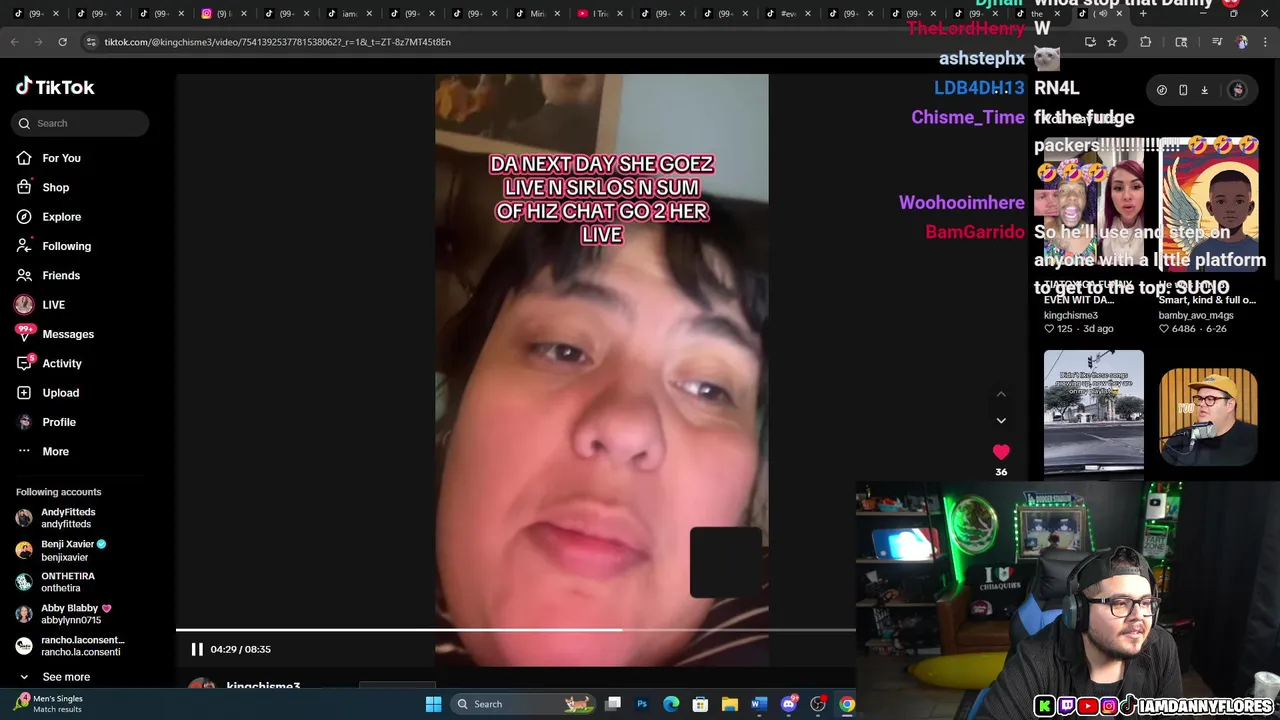This screenshot has width=1280, height=720.
Task: Open Word from the taskbar
Action: [x=758, y=704]
